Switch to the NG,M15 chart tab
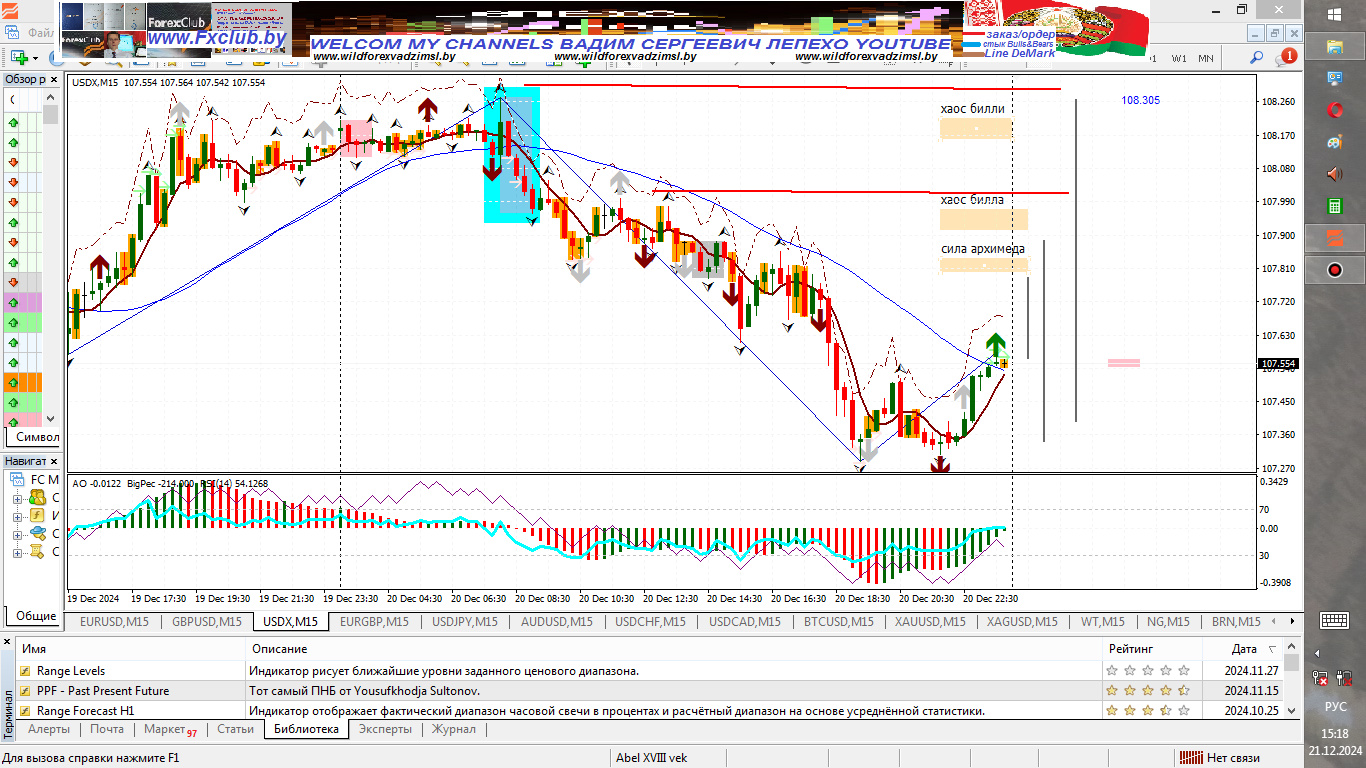The image size is (1366, 768). pos(1167,622)
